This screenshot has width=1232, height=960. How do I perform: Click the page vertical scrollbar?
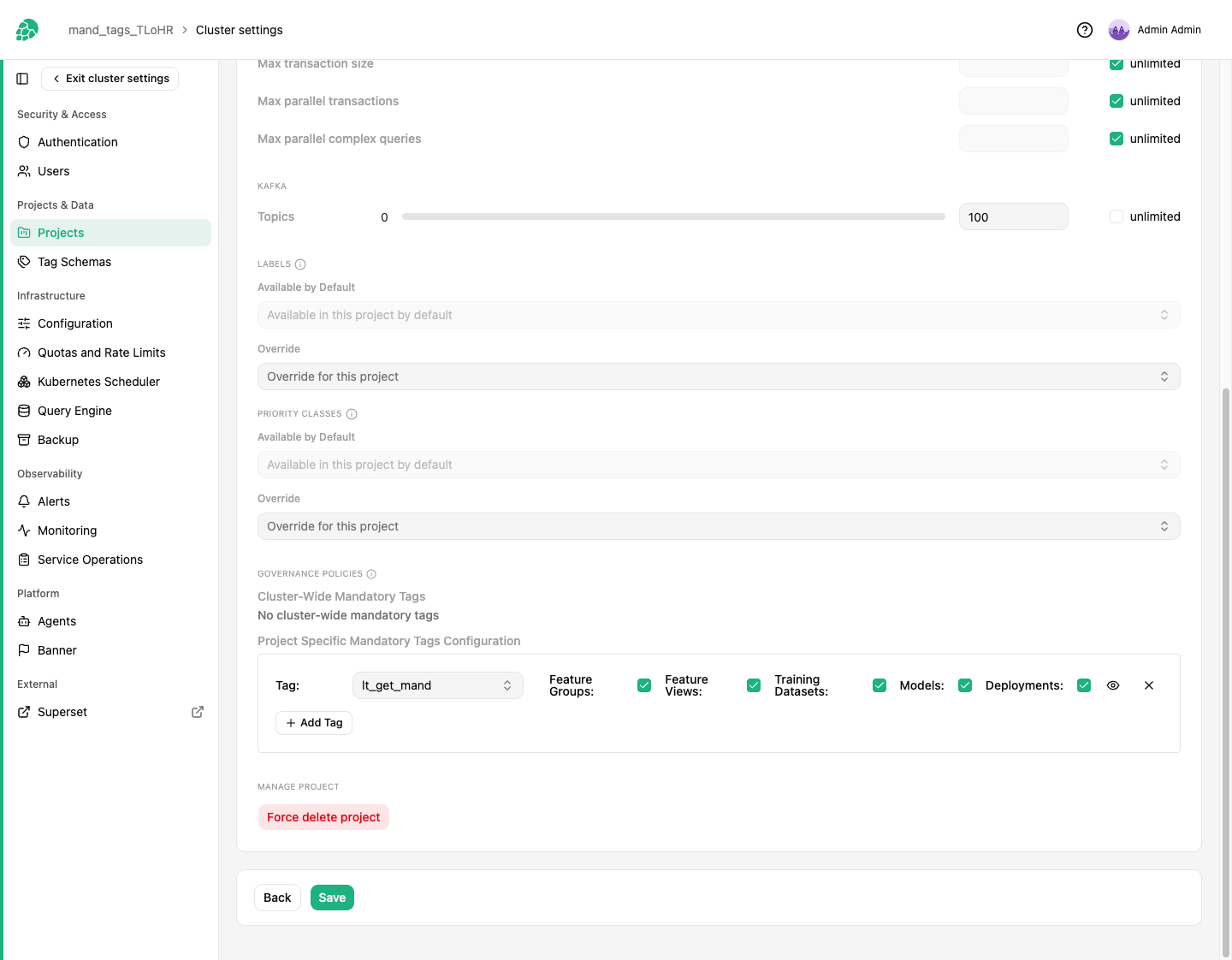1226,672
